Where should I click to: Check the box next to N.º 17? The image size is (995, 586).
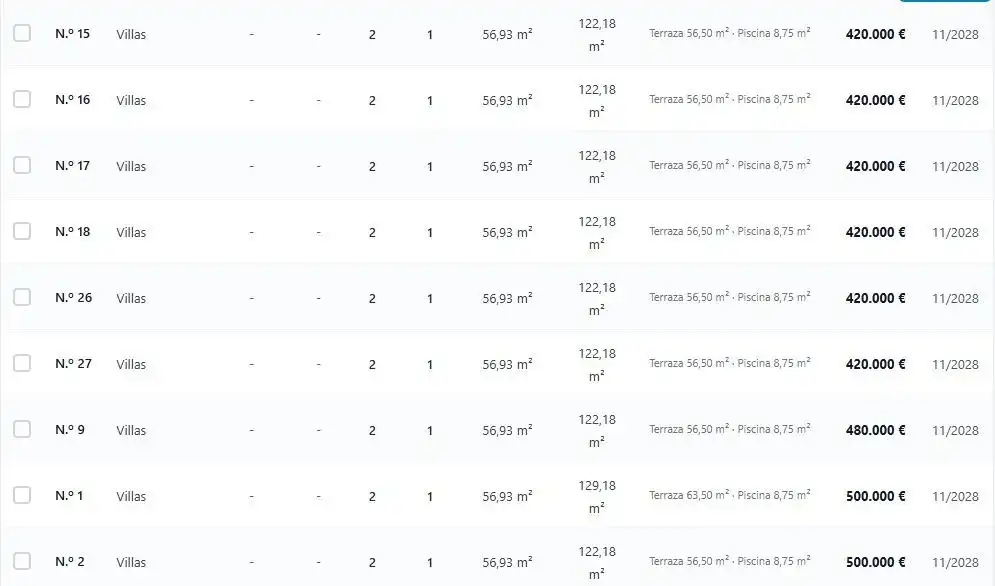22,165
